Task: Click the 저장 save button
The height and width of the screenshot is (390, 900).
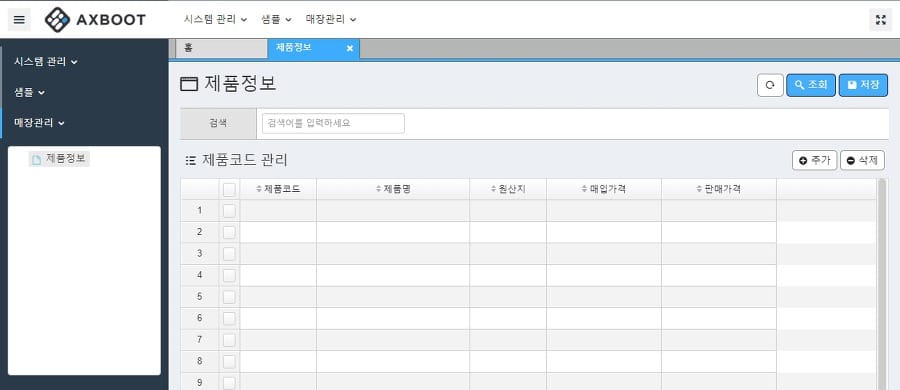Action: pos(863,85)
